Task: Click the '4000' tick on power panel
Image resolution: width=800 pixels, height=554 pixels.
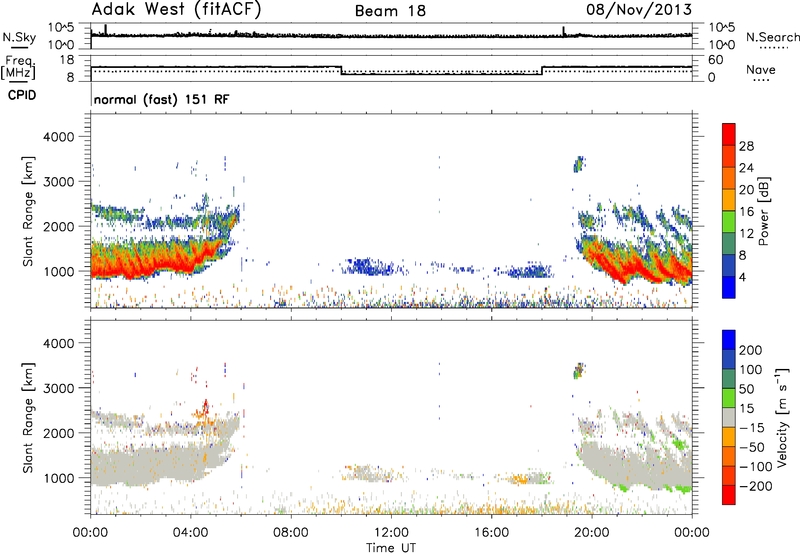Action: (58, 137)
